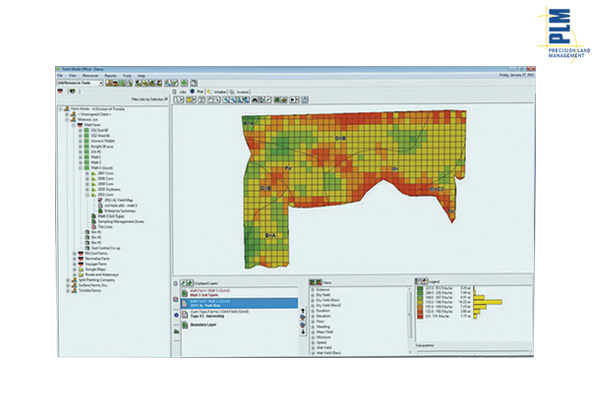600x400 pixels.
Task: Move selected layer down with arrow
Action: pyautogui.click(x=303, y=332)
